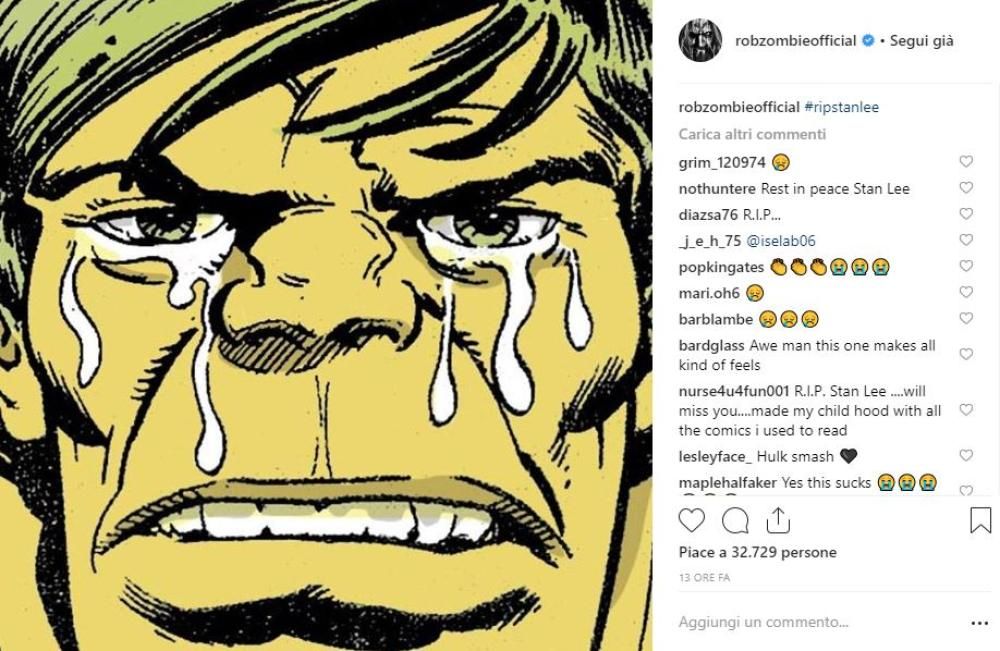Like nurse4u4fun001's comment
Screen dimensions: 1000x651
click(966, 410)
